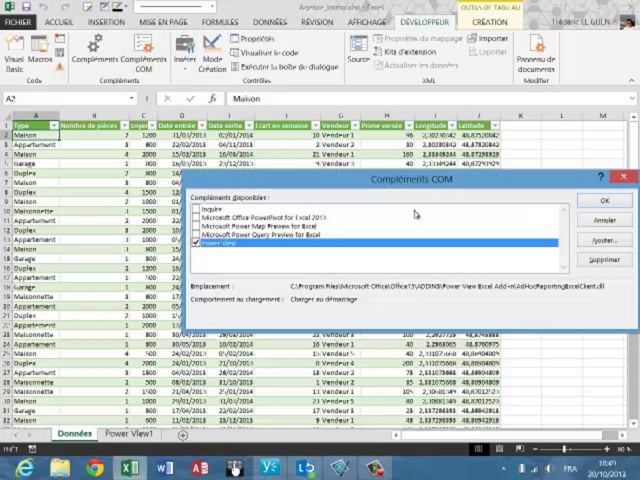Open Yammer from the taskbar
Screen dimensions: 640x480
click(x=270, y=468)
